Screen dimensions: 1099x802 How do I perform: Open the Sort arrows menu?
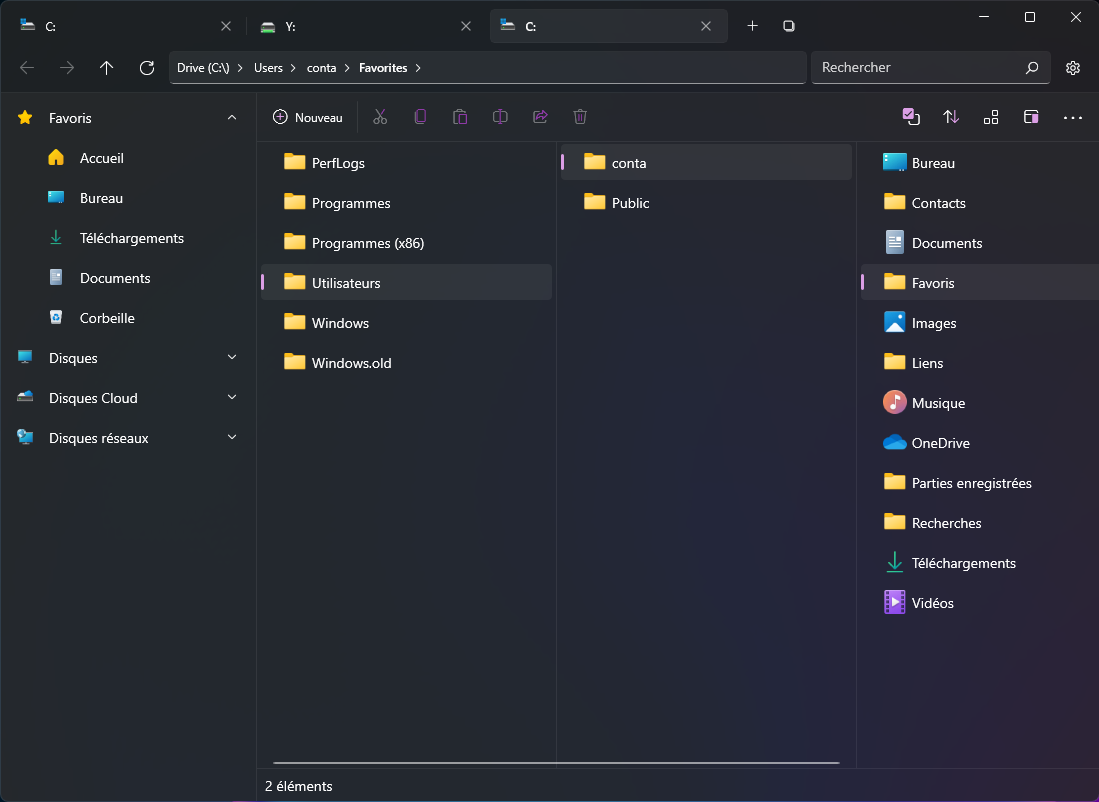tap(950, 117)
